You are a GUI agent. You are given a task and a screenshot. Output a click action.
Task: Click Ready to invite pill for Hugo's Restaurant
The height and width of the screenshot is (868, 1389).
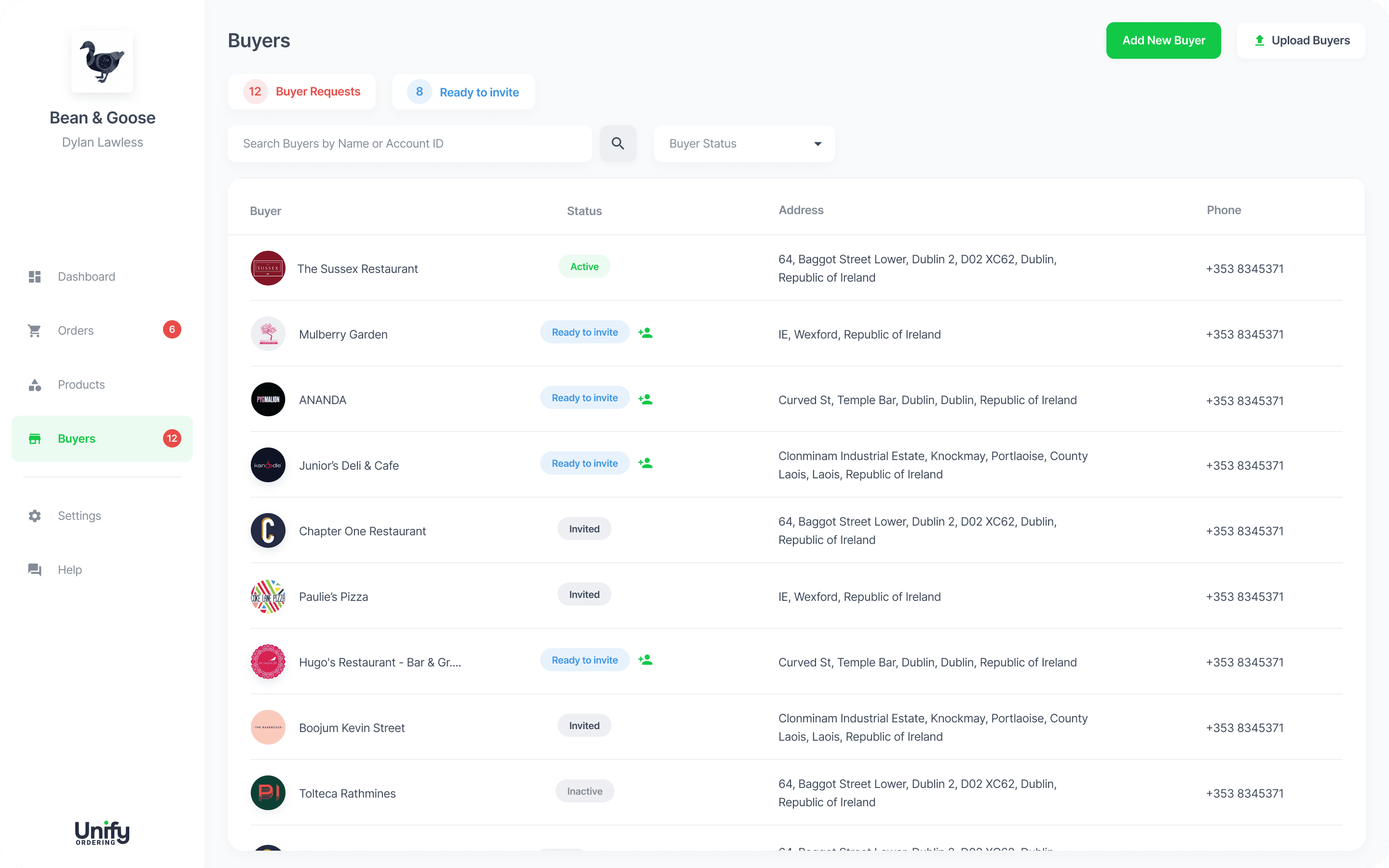point(585,660)
